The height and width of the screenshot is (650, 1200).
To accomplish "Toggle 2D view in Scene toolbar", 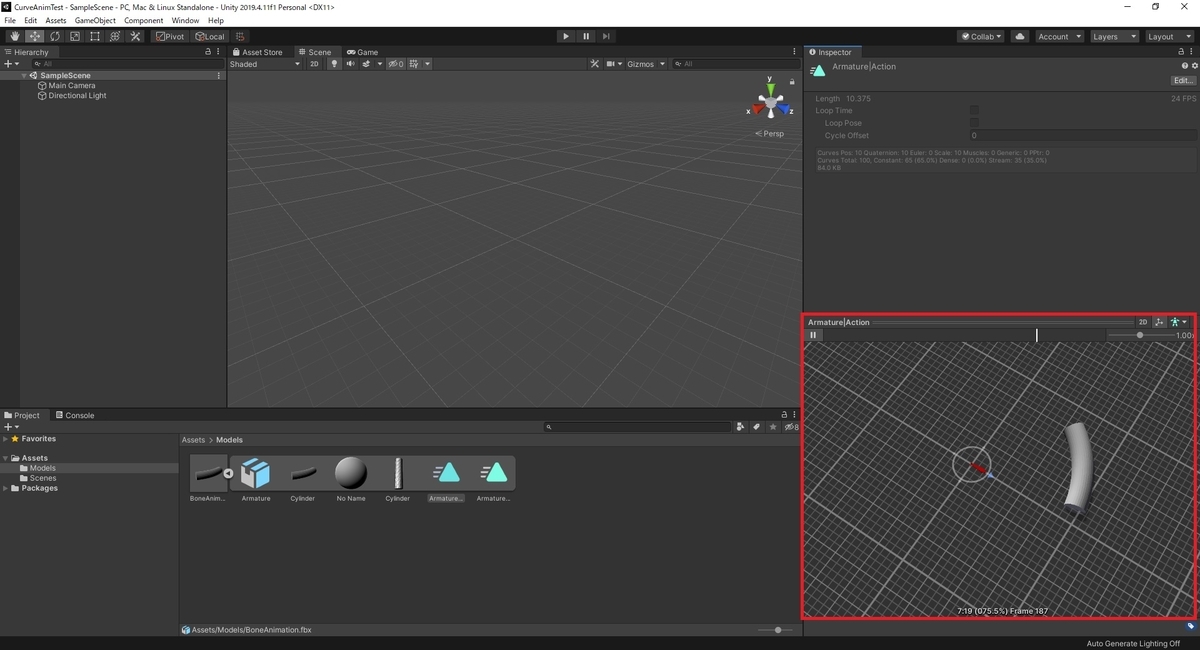I will 314,64.
